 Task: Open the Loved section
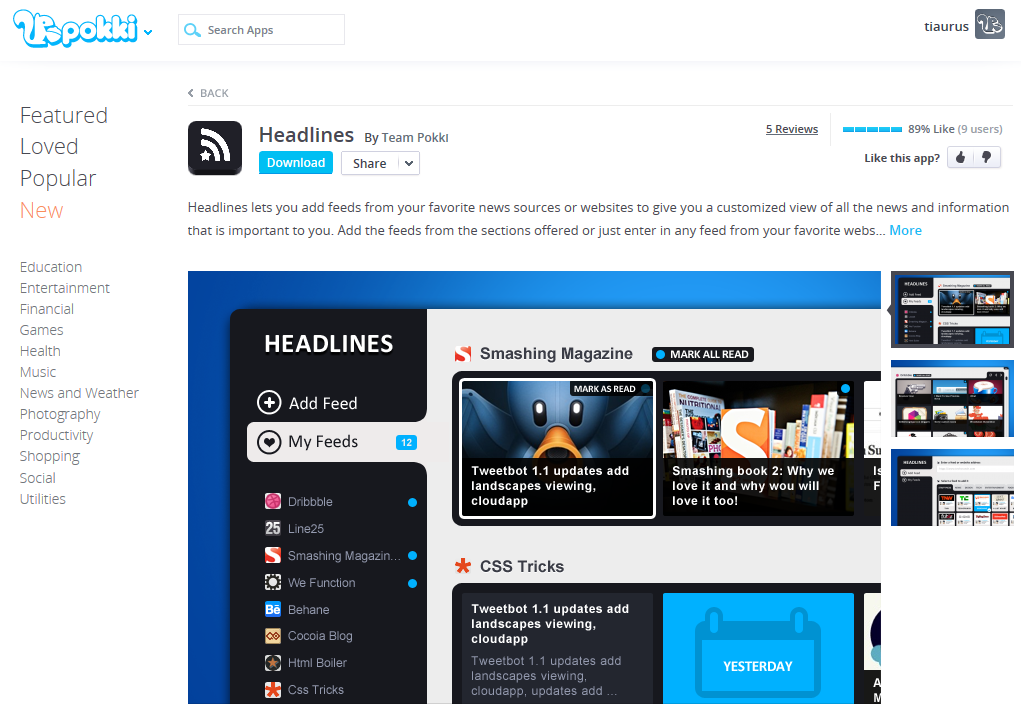click(49, 147)
